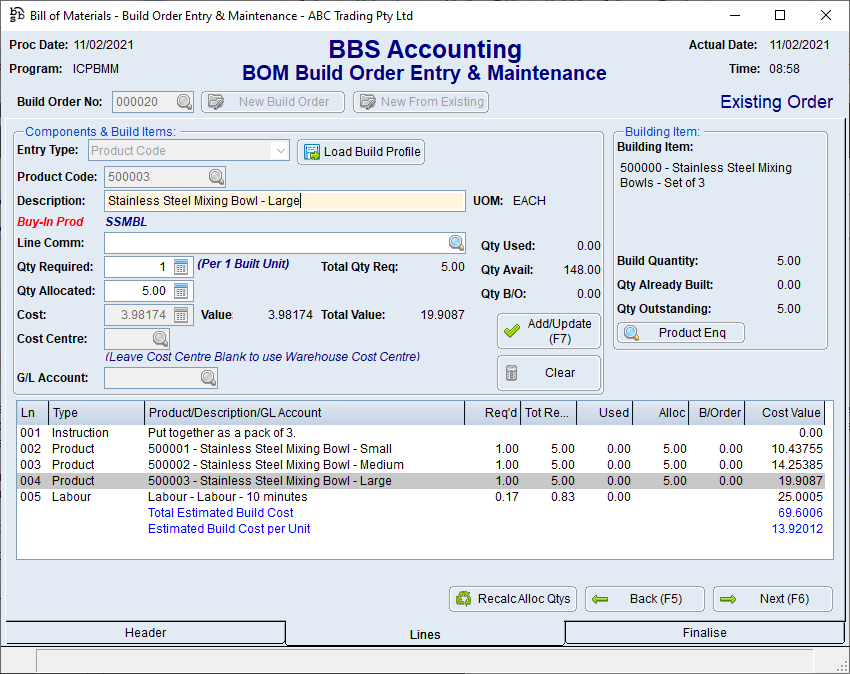Open calculator for Qty Required field
The height and width of the screenshot is (674, 850).
[181, 267]
